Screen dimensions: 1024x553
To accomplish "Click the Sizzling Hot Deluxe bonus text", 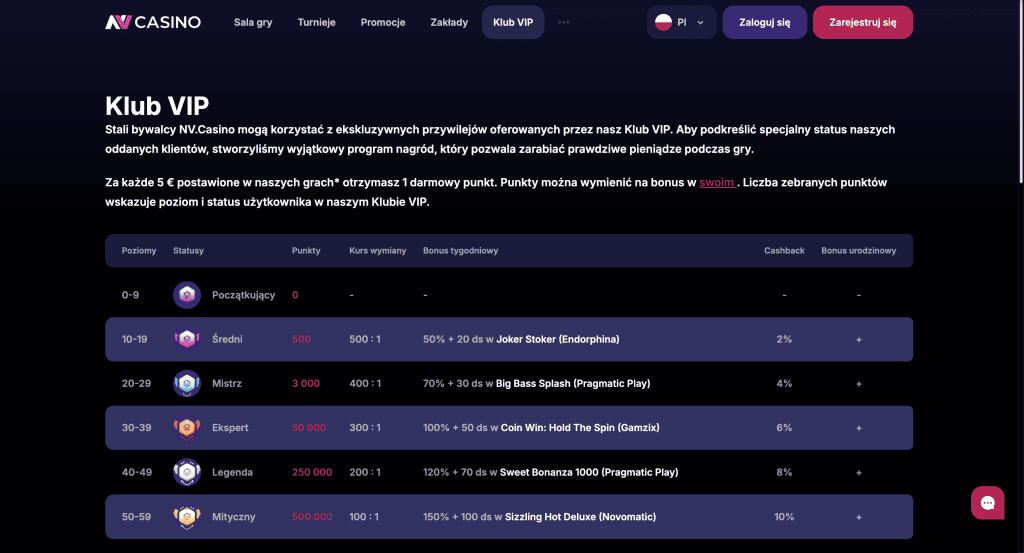I will pos(581,516).
